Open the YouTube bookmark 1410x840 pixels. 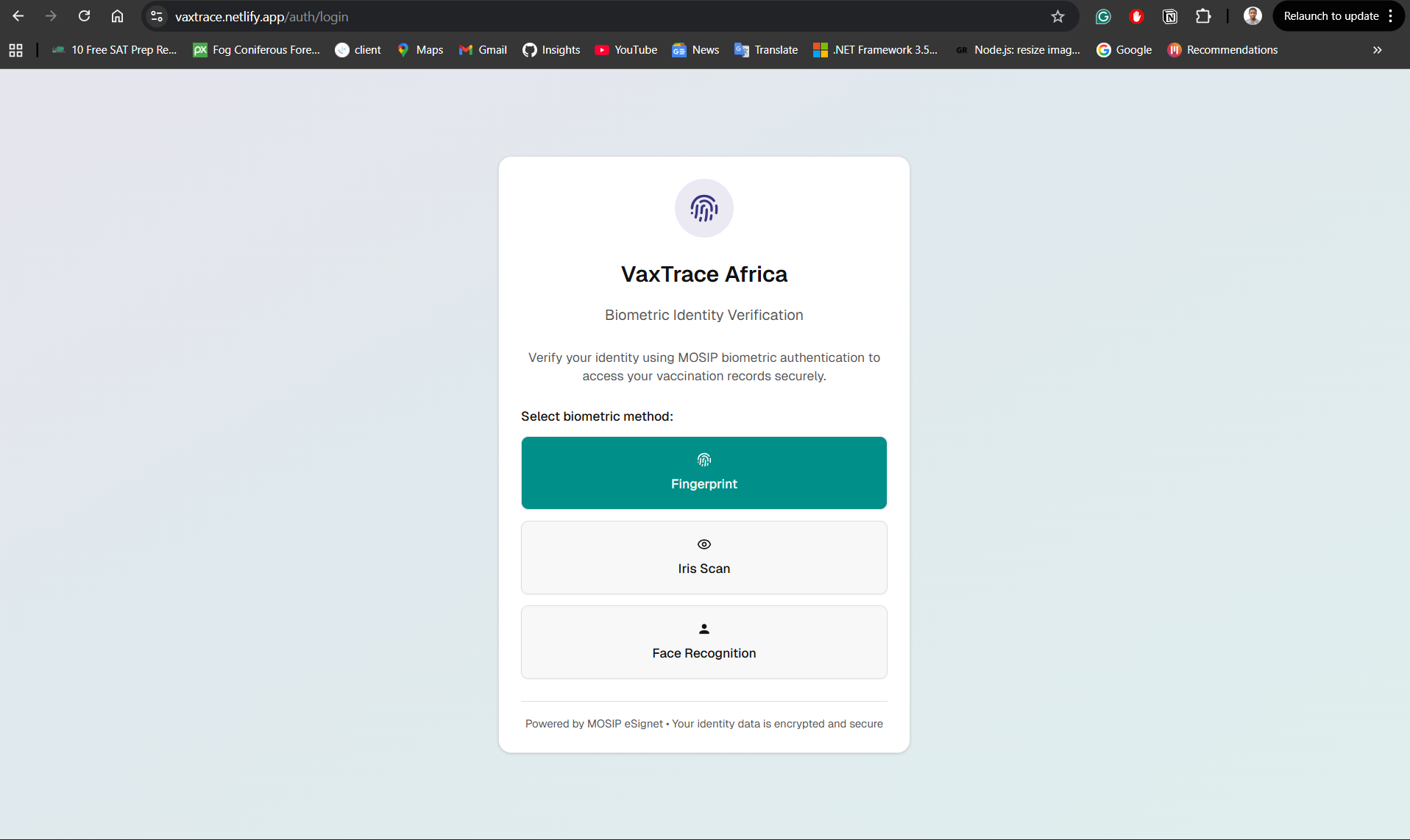[x=626, y=50]
